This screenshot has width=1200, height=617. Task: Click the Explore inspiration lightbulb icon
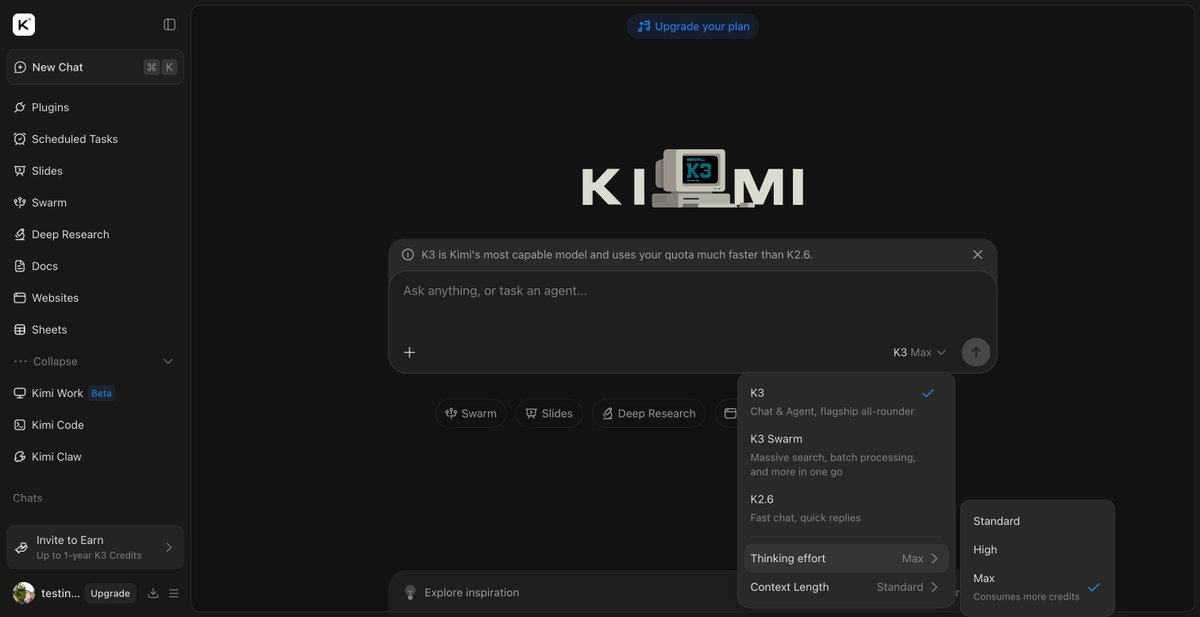click(410, 593)
